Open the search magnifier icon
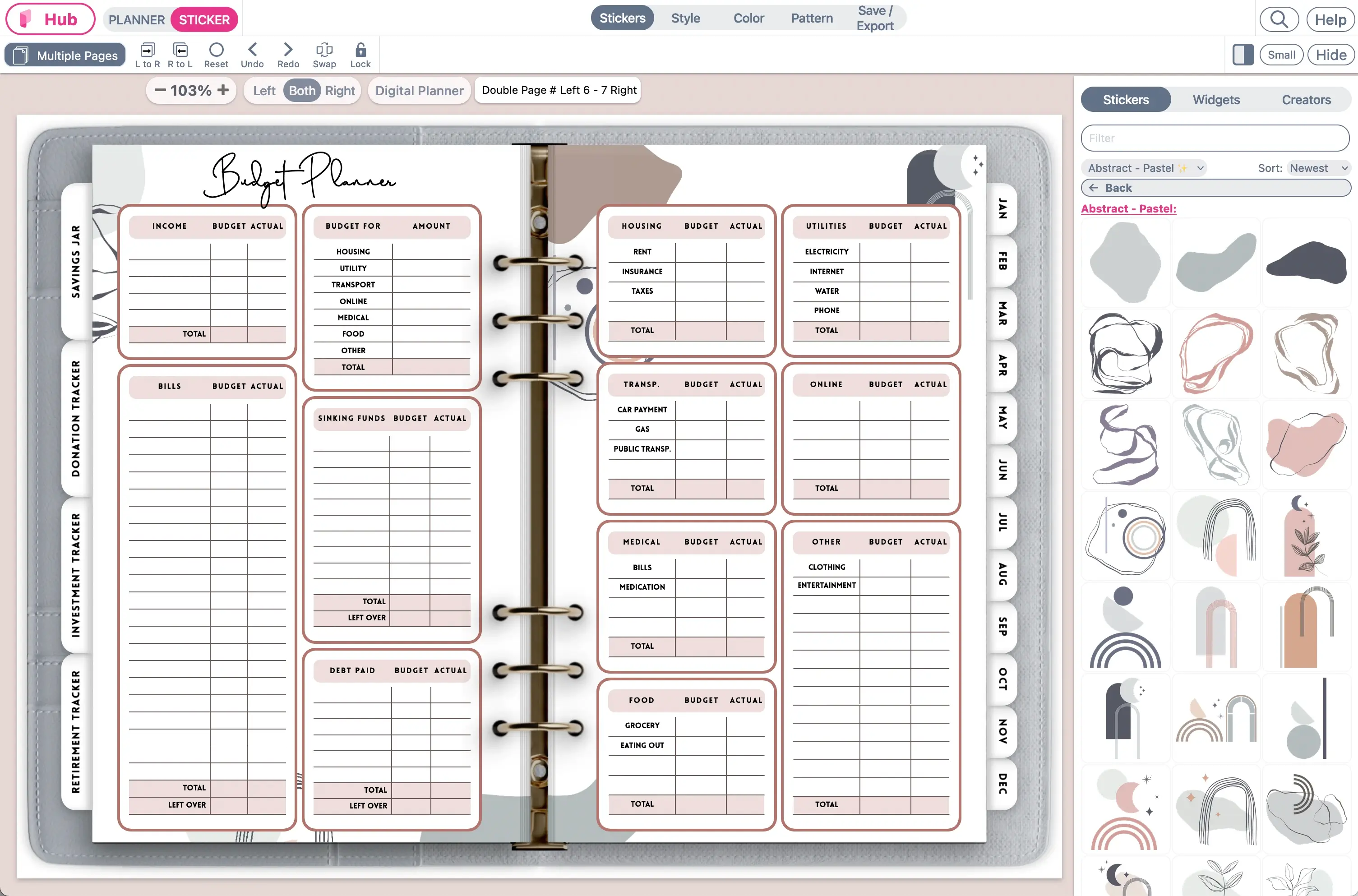Viewport: 1358px width, 896px height. pos(1279,19)
